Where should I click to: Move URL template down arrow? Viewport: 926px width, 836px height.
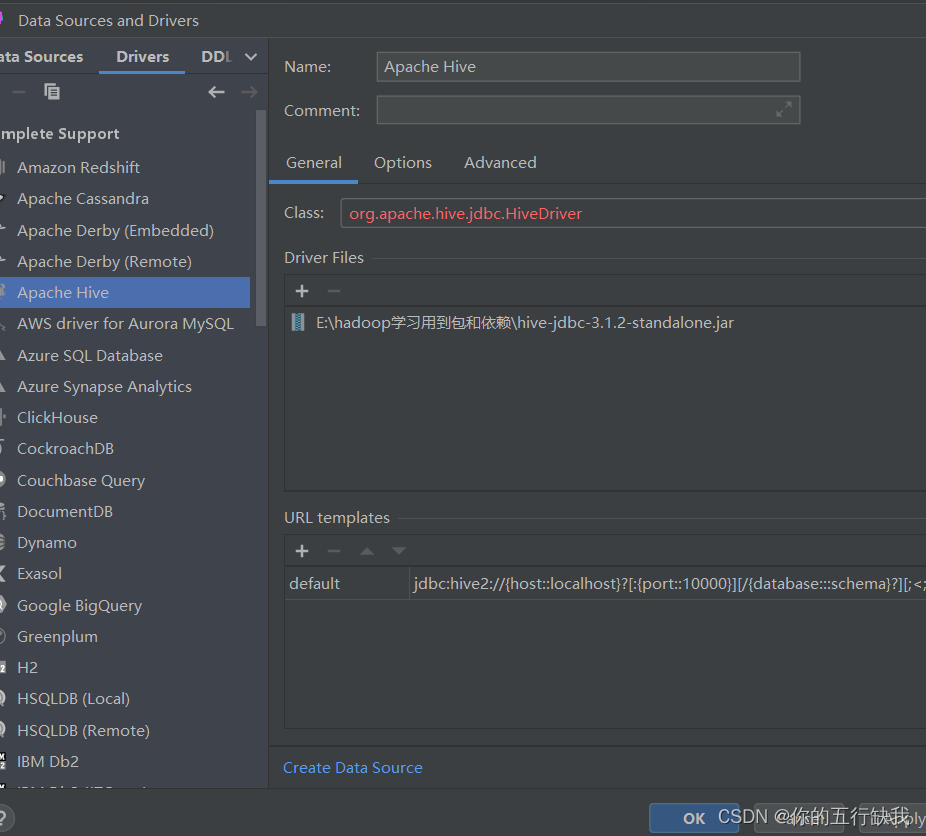399,551
